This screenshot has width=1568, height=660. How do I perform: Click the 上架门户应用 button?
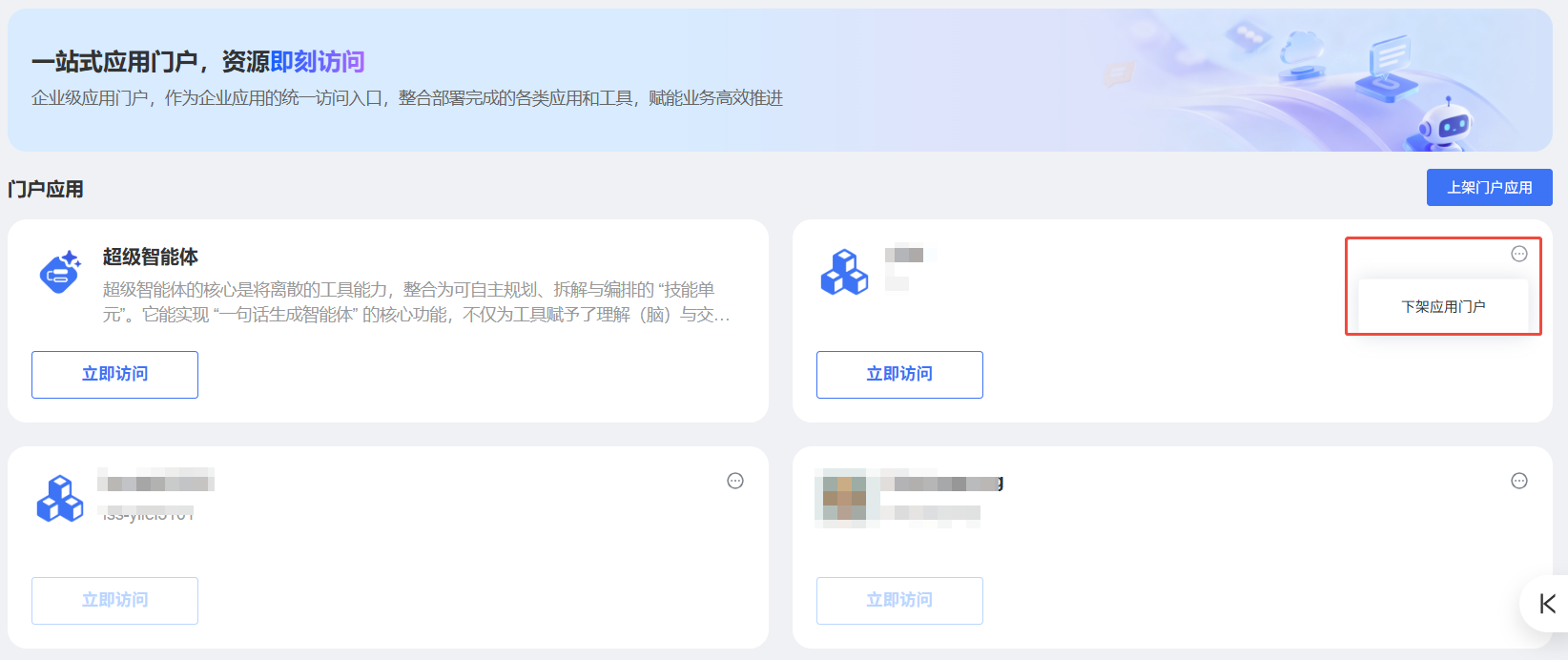coord(1489,187)
